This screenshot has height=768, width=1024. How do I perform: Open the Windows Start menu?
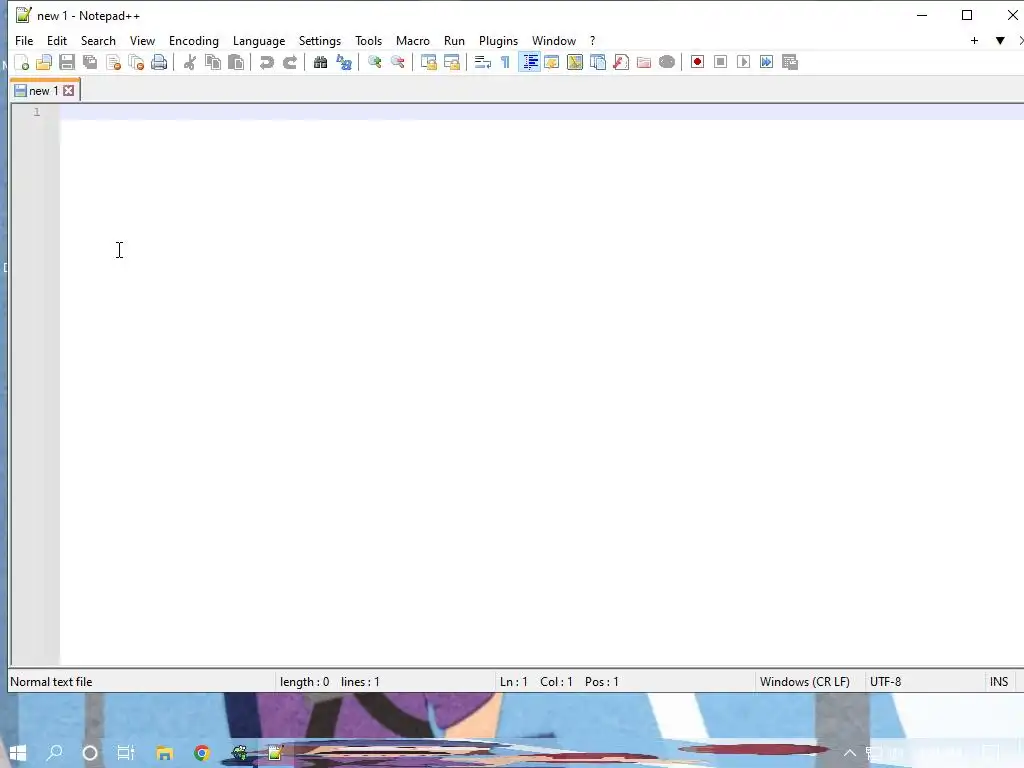click(x=18, y=753)
